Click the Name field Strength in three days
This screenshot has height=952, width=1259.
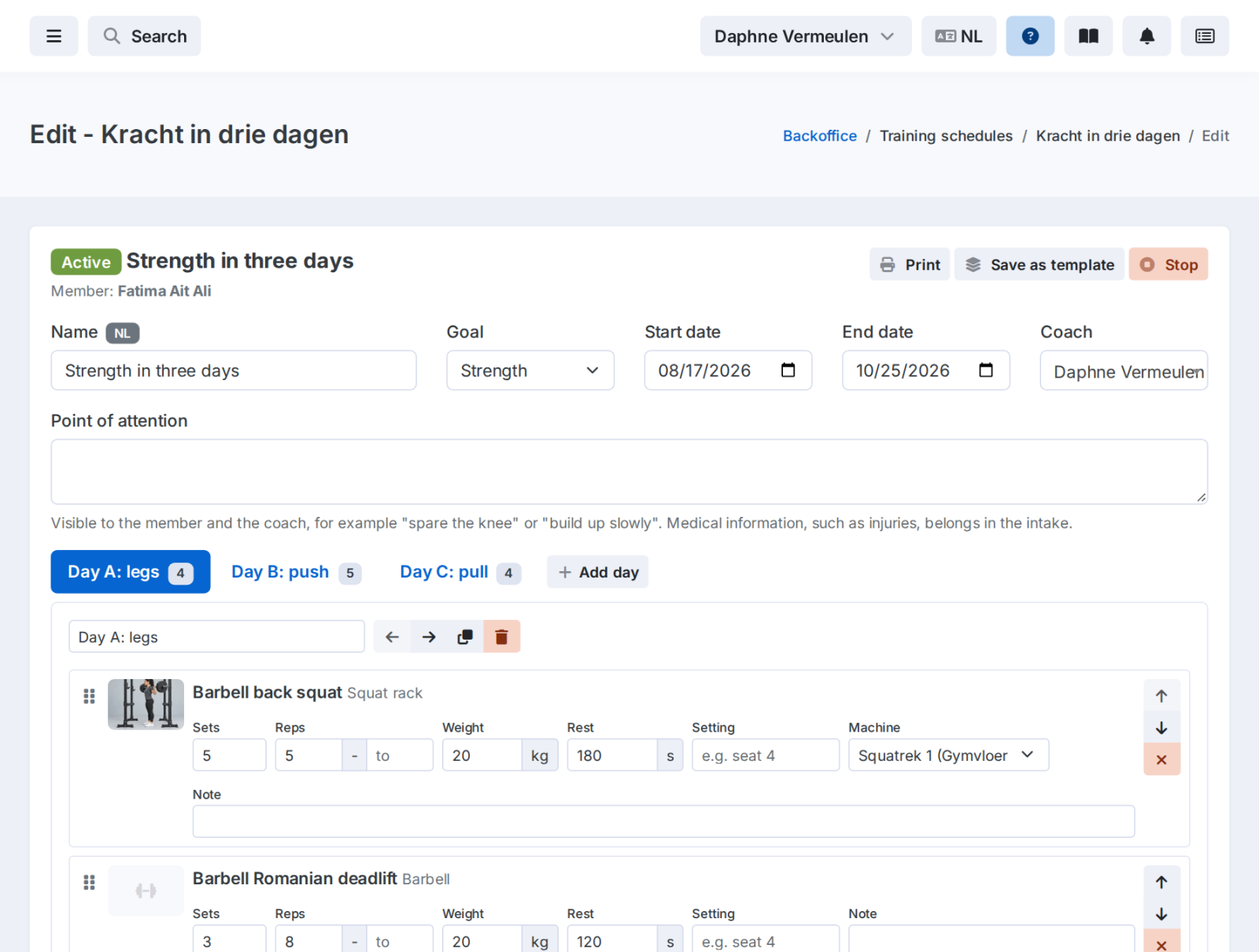pyautogui.click(x=234, y=371)
